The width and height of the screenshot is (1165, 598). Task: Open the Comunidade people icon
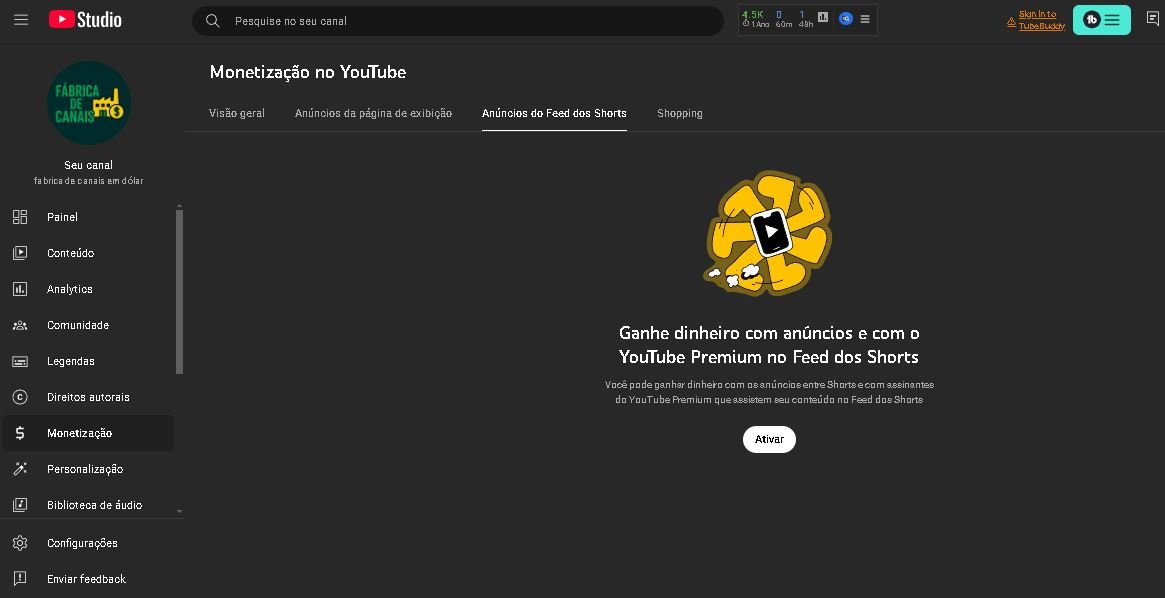coord(20,325)
